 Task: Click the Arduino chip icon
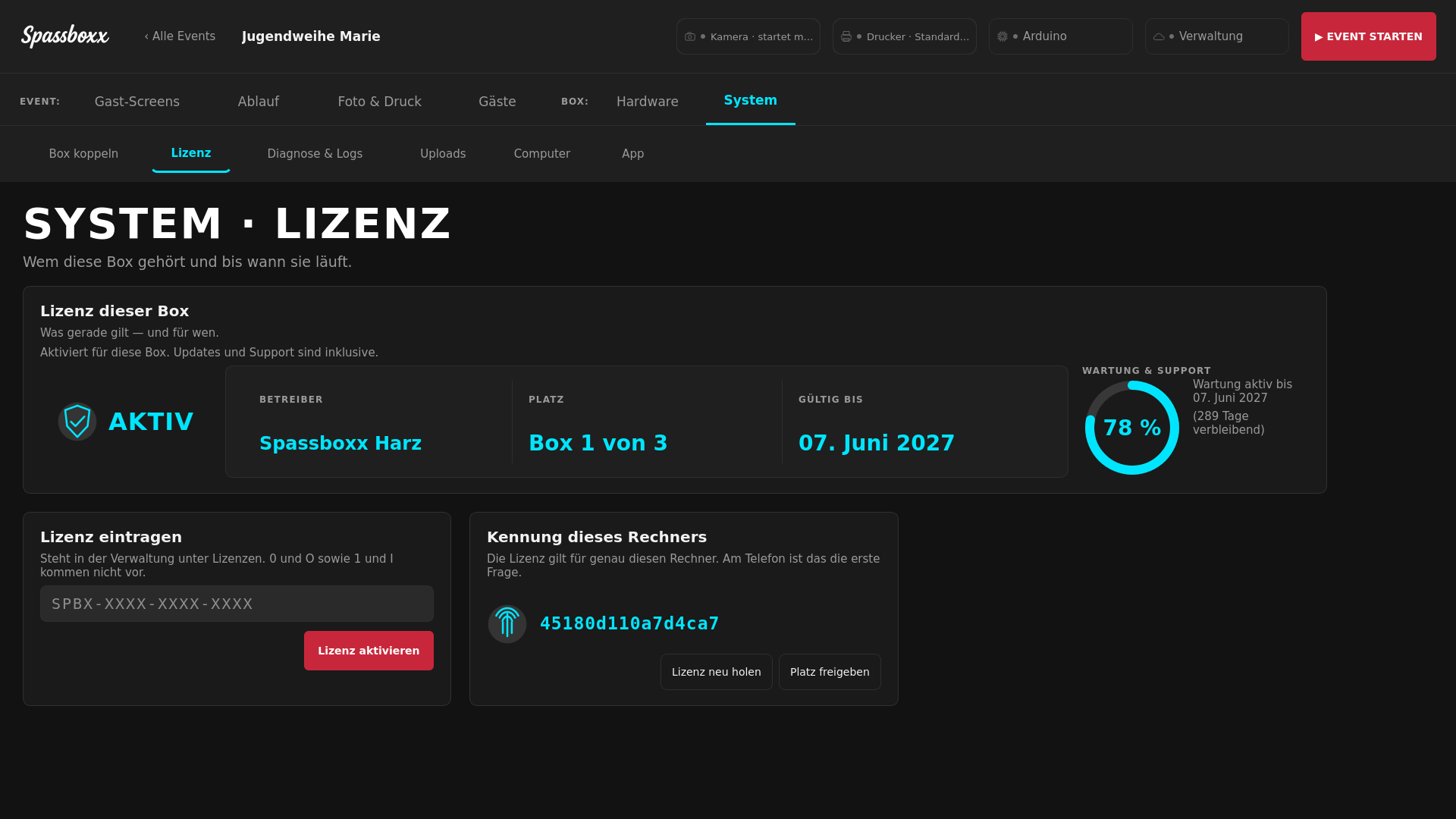point(1003,36)
